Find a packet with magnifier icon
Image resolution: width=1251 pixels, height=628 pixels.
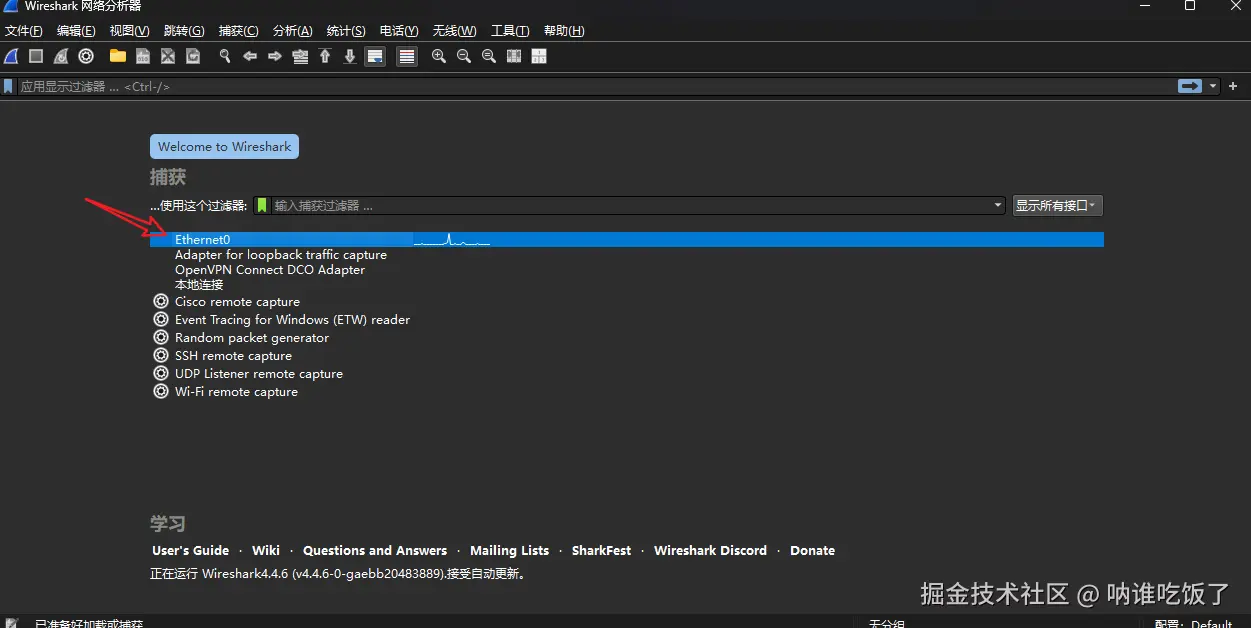point(225,56)
